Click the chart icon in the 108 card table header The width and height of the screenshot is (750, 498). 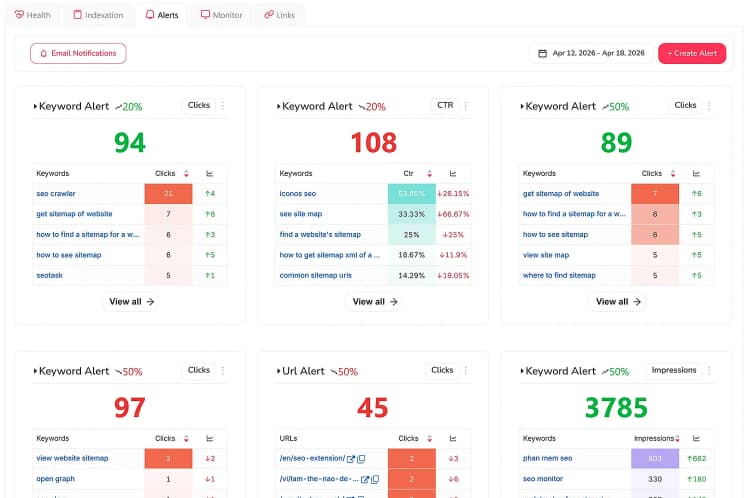click(453, 174)
